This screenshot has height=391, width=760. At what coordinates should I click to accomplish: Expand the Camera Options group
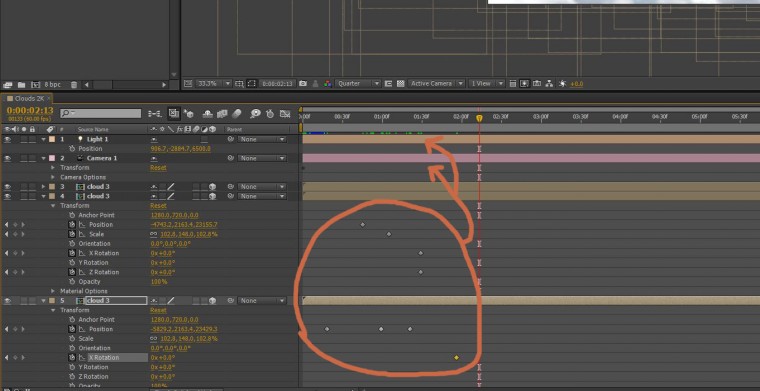point(53,177)
